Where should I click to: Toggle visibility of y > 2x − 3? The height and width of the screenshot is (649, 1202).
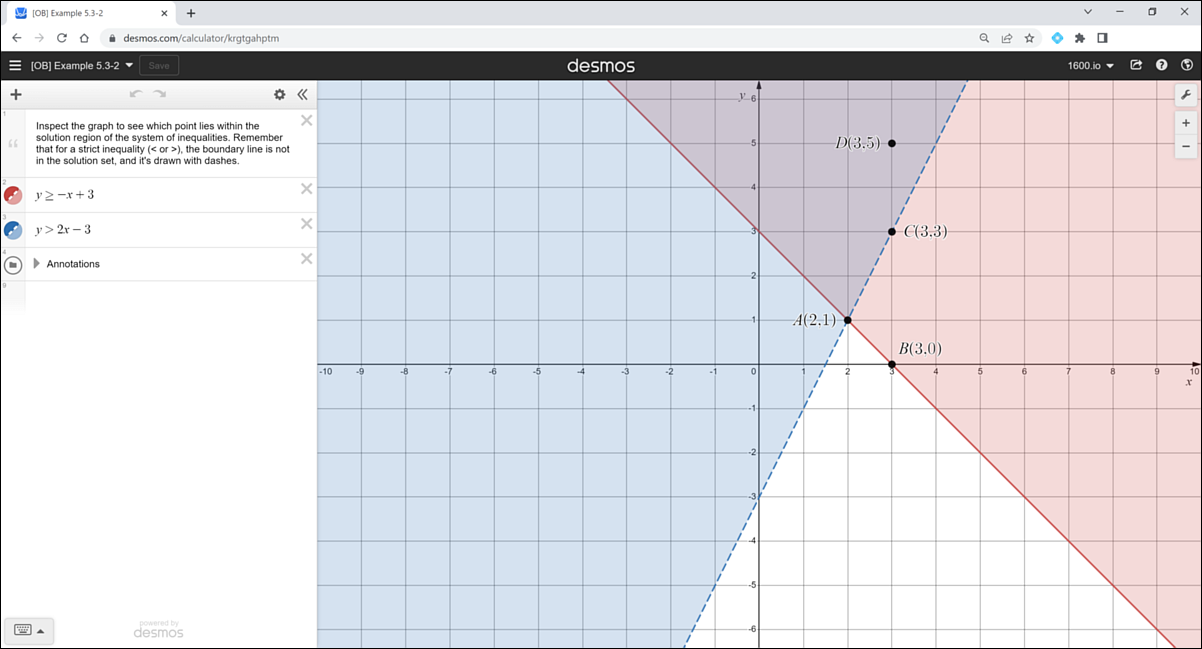[13, 230]
